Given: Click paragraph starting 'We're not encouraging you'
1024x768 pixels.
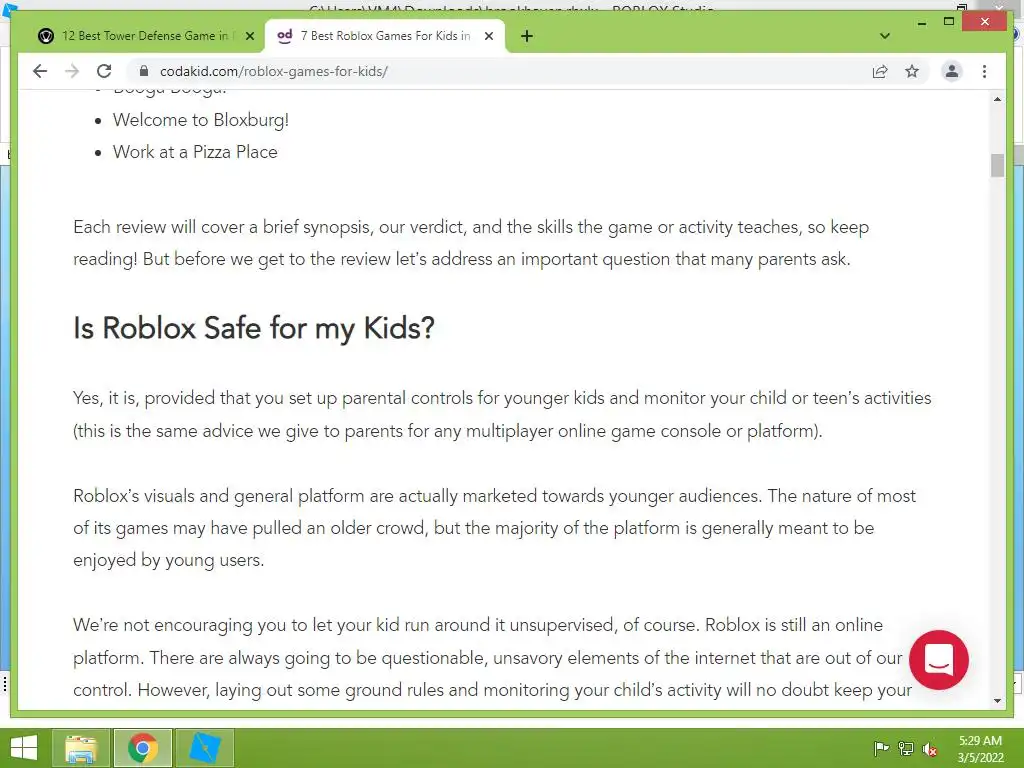Looking at the screenshot, I should (492, 657).
